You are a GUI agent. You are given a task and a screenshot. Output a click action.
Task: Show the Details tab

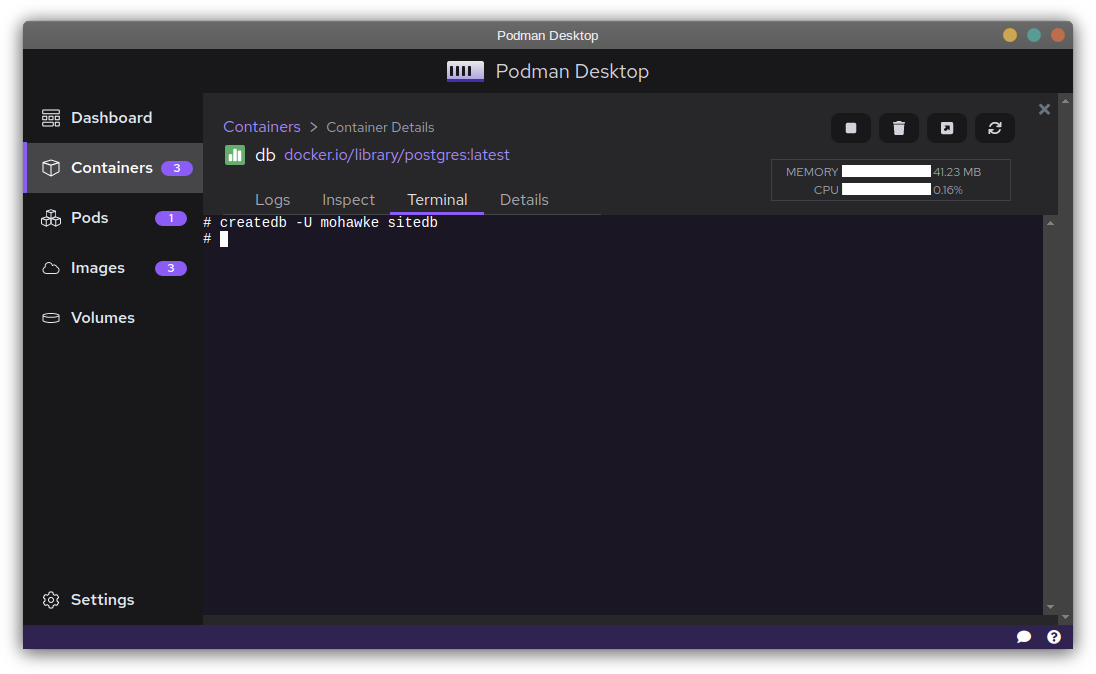tap(524, 200)
